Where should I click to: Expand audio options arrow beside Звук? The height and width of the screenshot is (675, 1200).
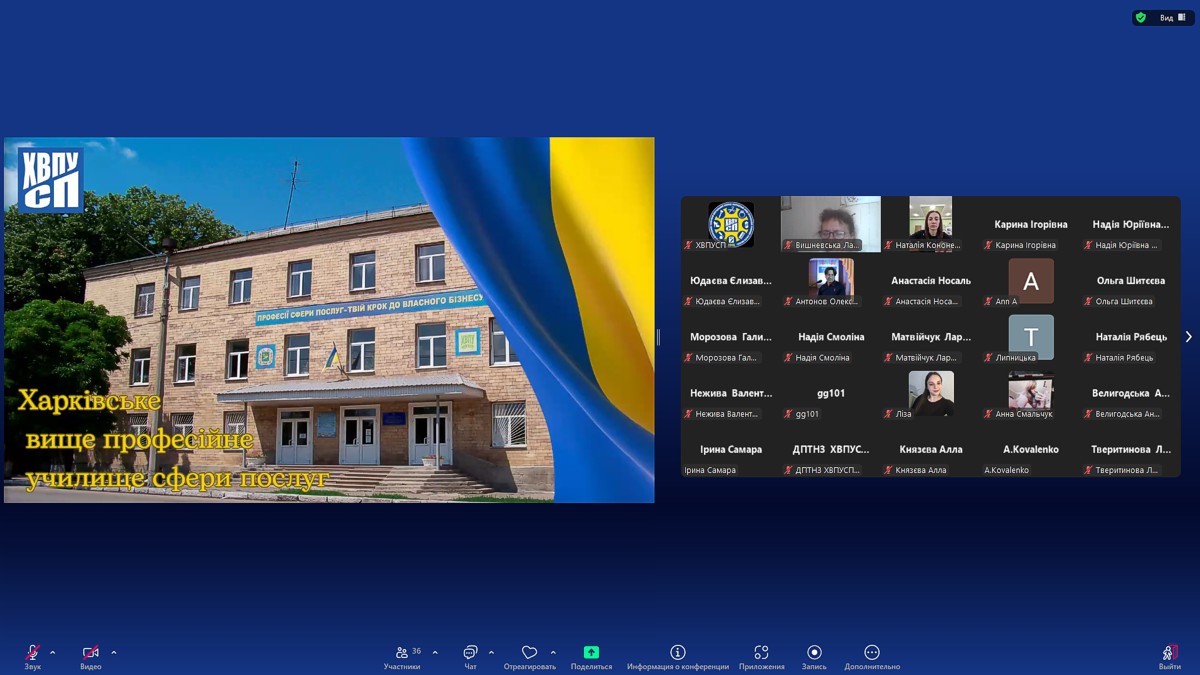tap(53, 653)
